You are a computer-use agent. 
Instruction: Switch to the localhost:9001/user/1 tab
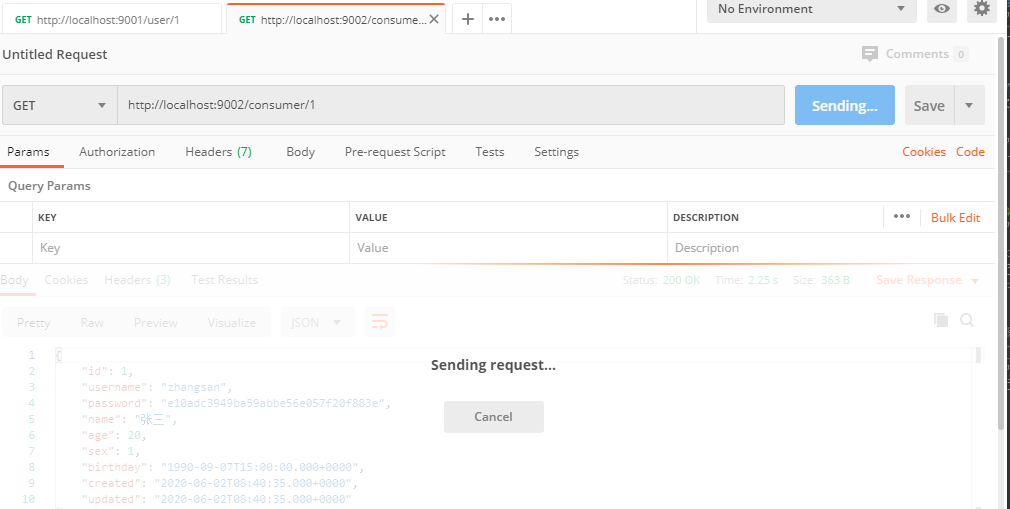pyautogui.click(x=110, y=19)
